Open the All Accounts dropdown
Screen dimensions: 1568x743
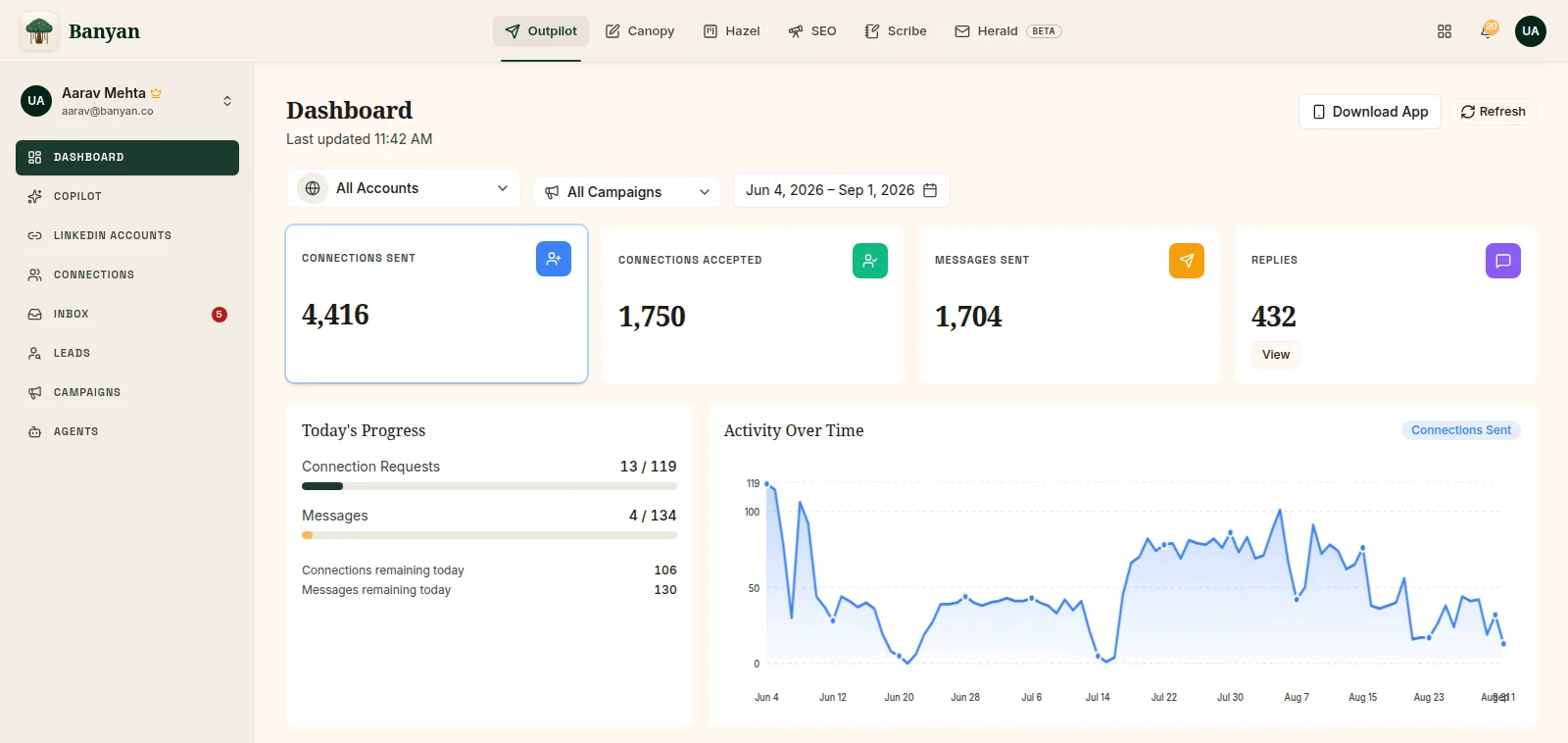pyautogui.click(x=404, y=188)
